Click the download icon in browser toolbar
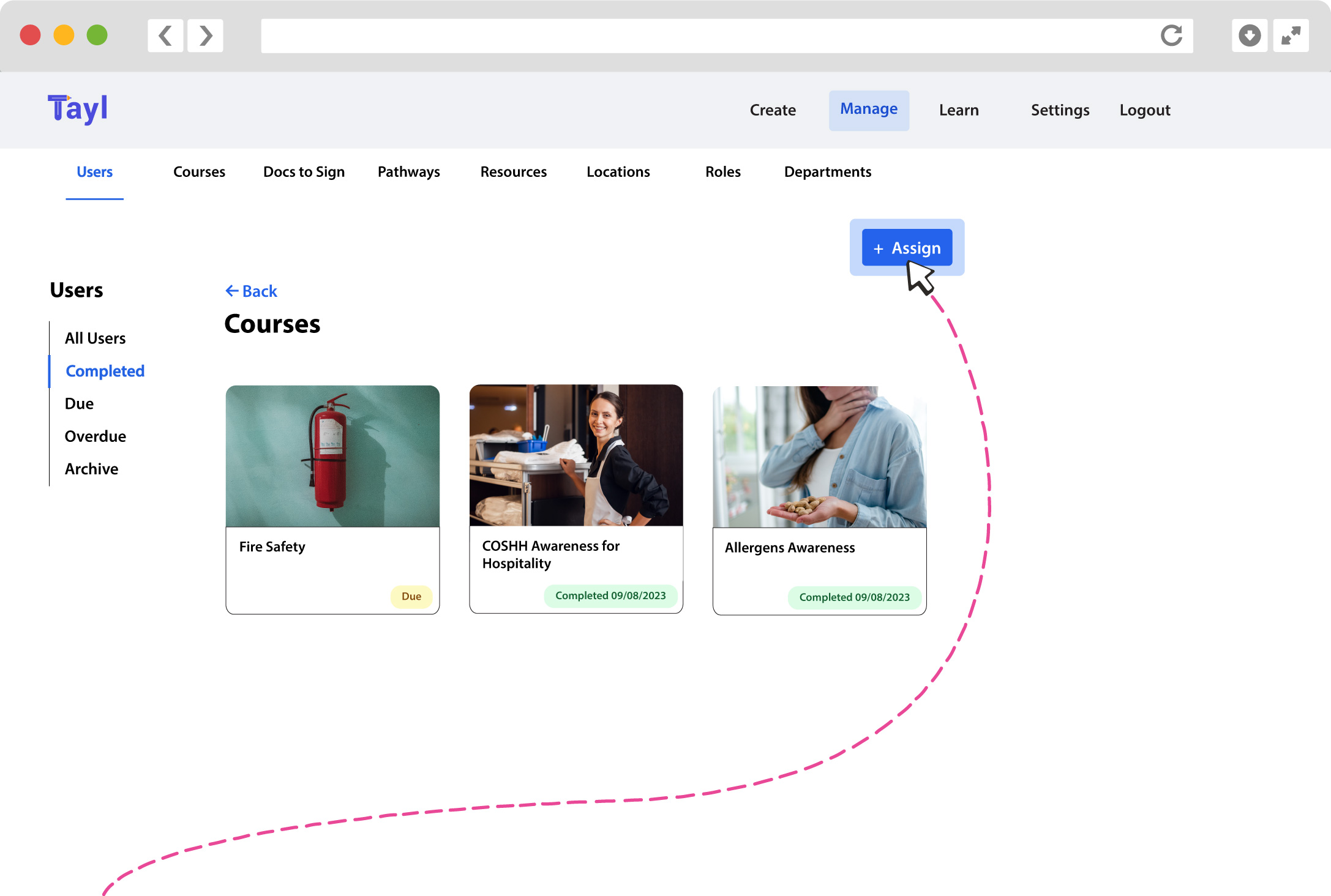 coord(1249,35)
